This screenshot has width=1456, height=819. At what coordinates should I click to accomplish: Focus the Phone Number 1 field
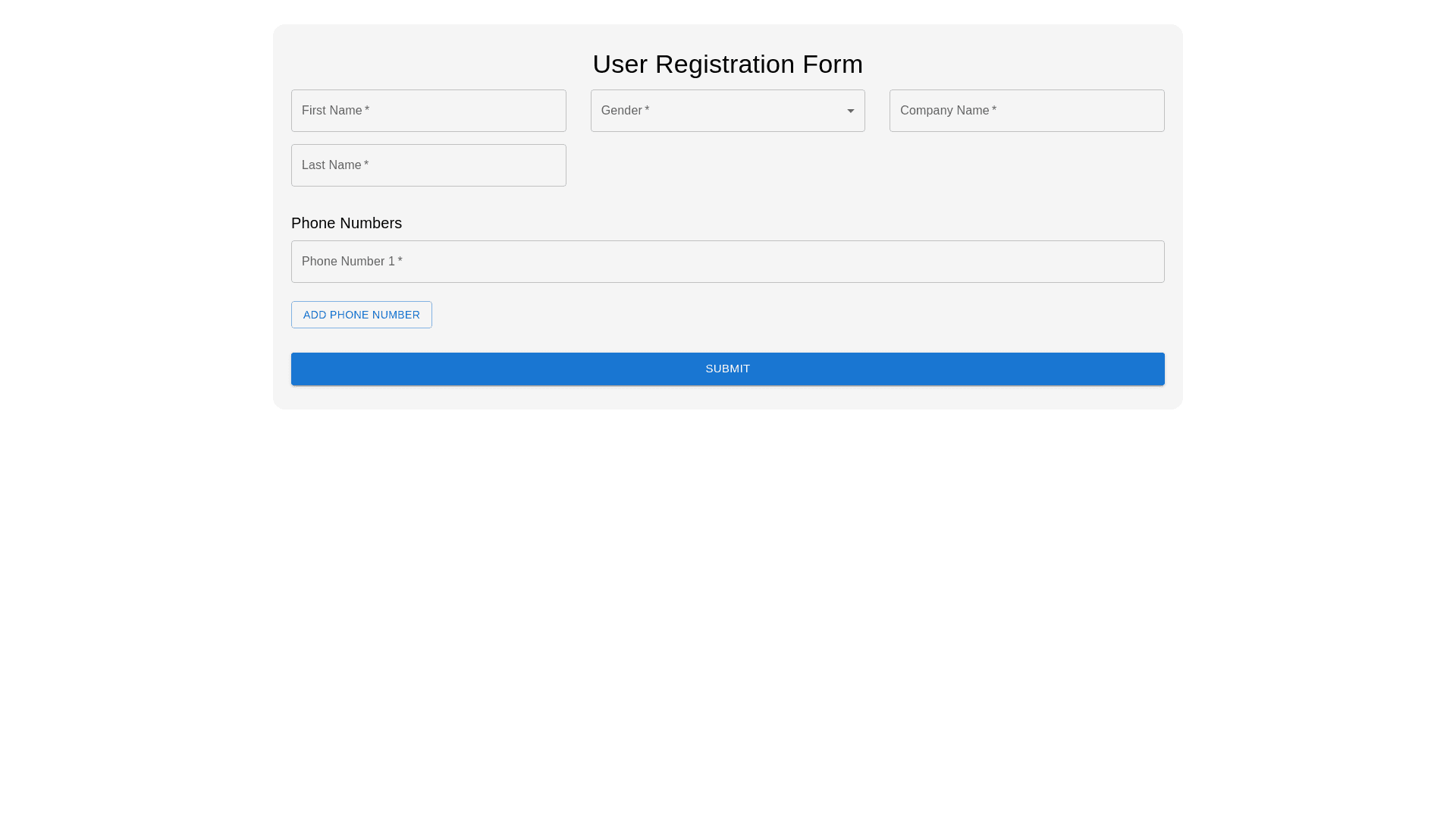point(726,262)
